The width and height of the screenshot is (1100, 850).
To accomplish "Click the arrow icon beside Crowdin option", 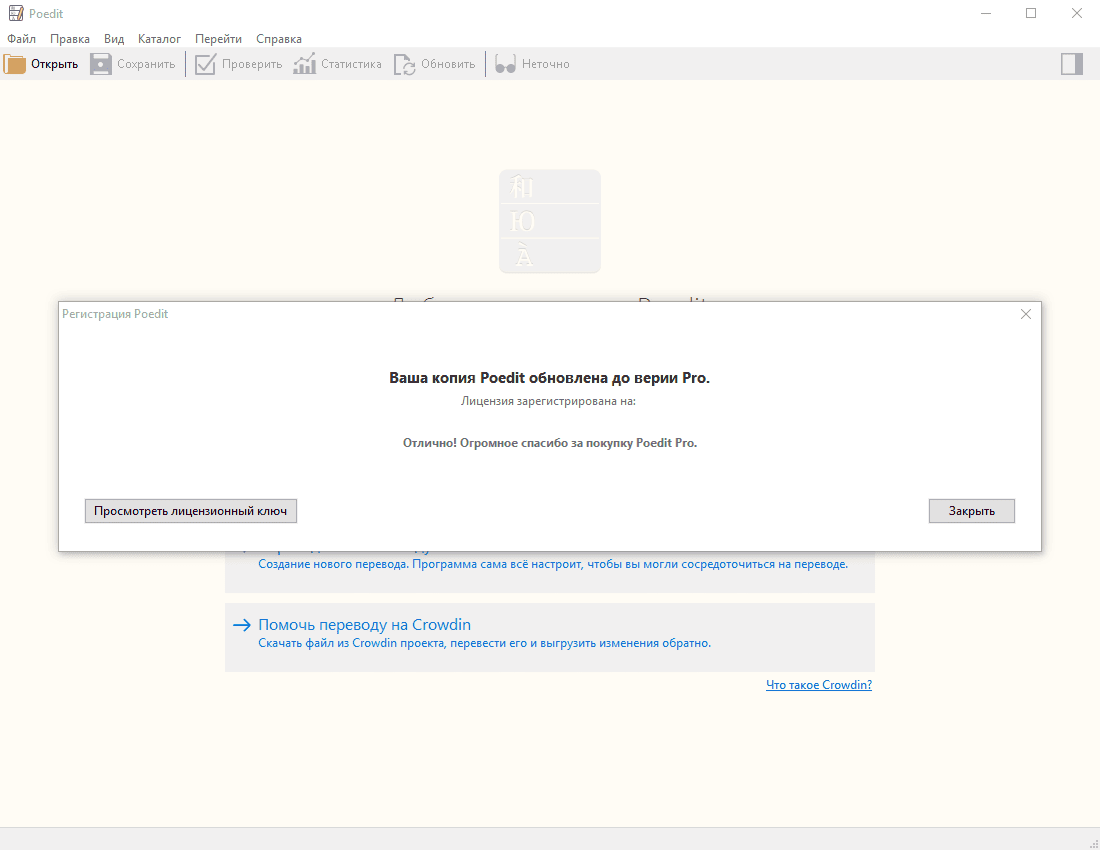I will click(241, 625).
